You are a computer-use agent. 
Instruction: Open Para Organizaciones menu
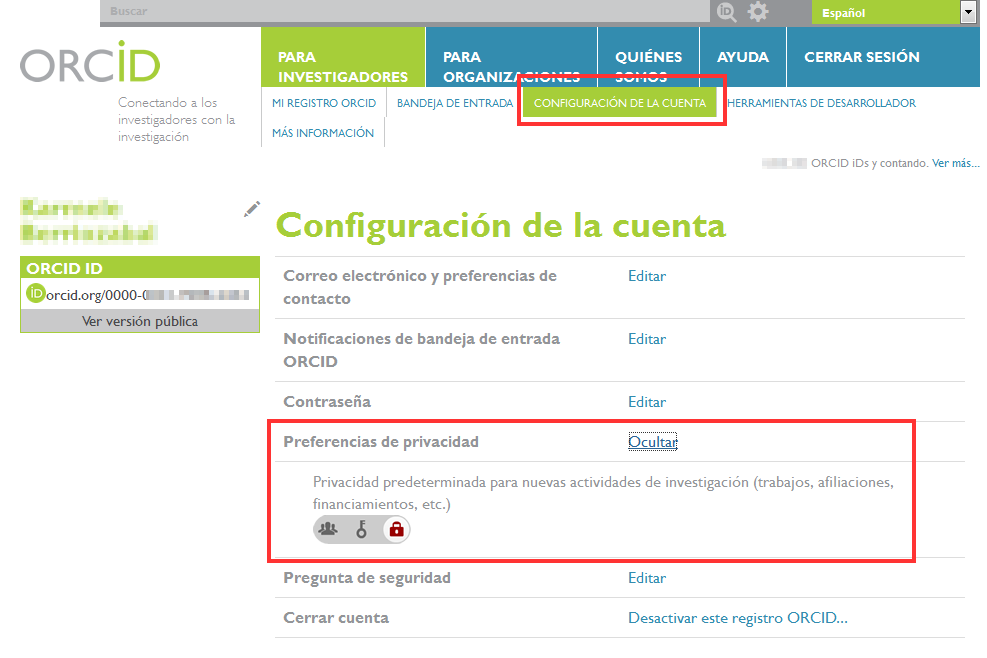tap(511, 57)
